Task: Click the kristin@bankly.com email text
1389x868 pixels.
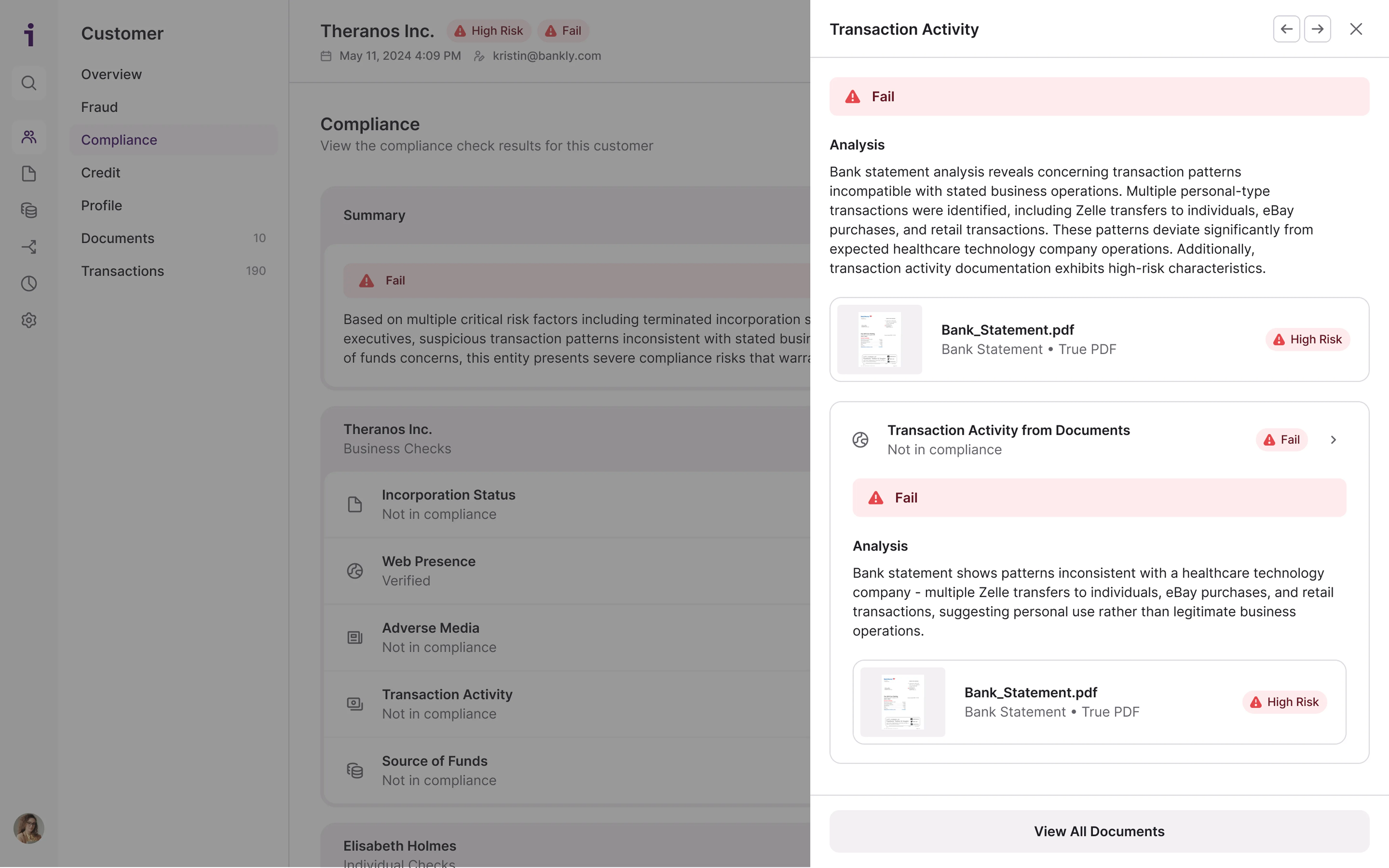Action: point(546,56)
